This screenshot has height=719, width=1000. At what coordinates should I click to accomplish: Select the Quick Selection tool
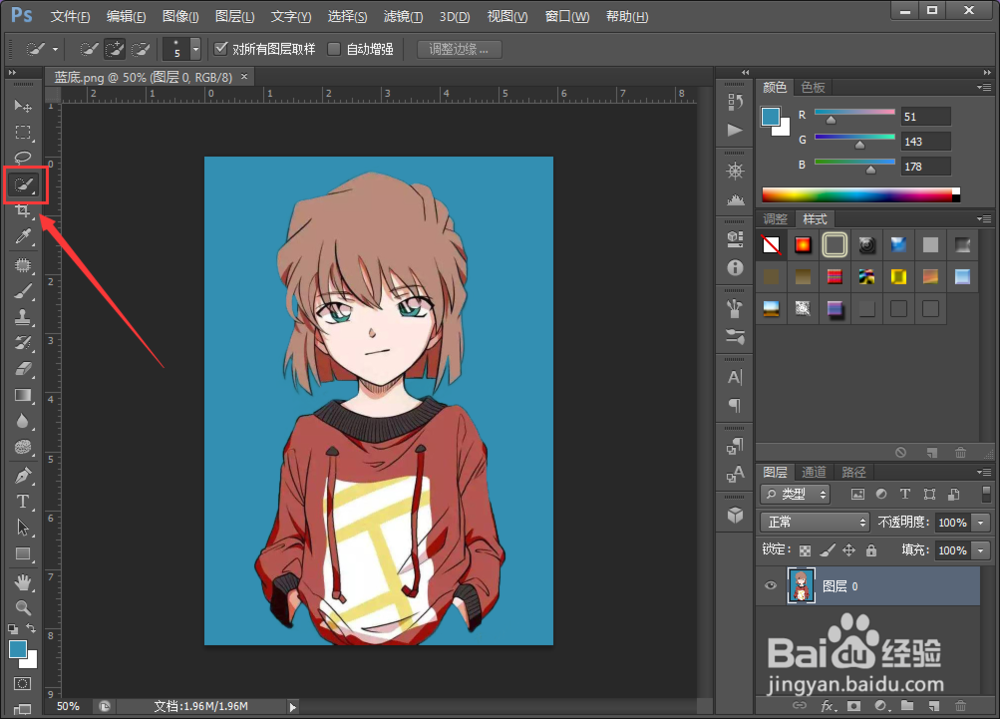pos(24,185)
